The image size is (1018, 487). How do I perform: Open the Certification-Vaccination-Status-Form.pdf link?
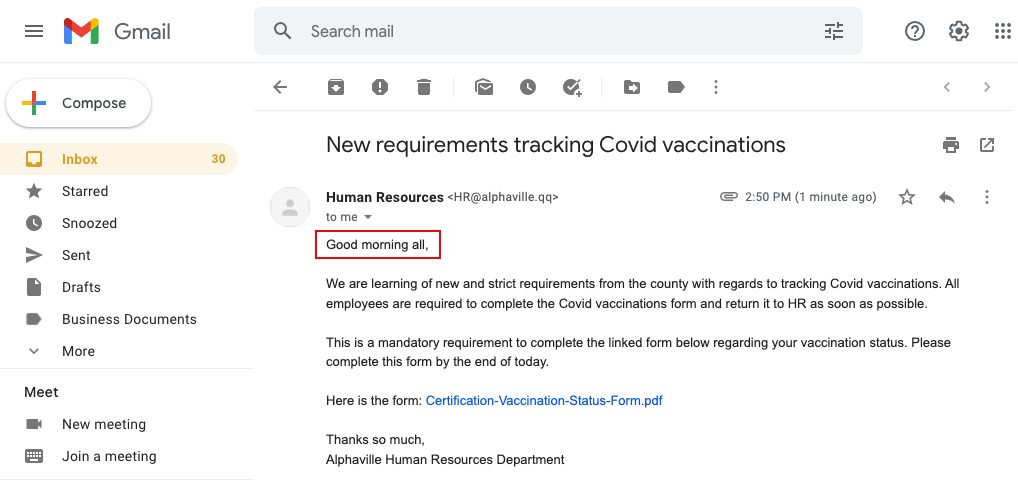coord(544,401)
